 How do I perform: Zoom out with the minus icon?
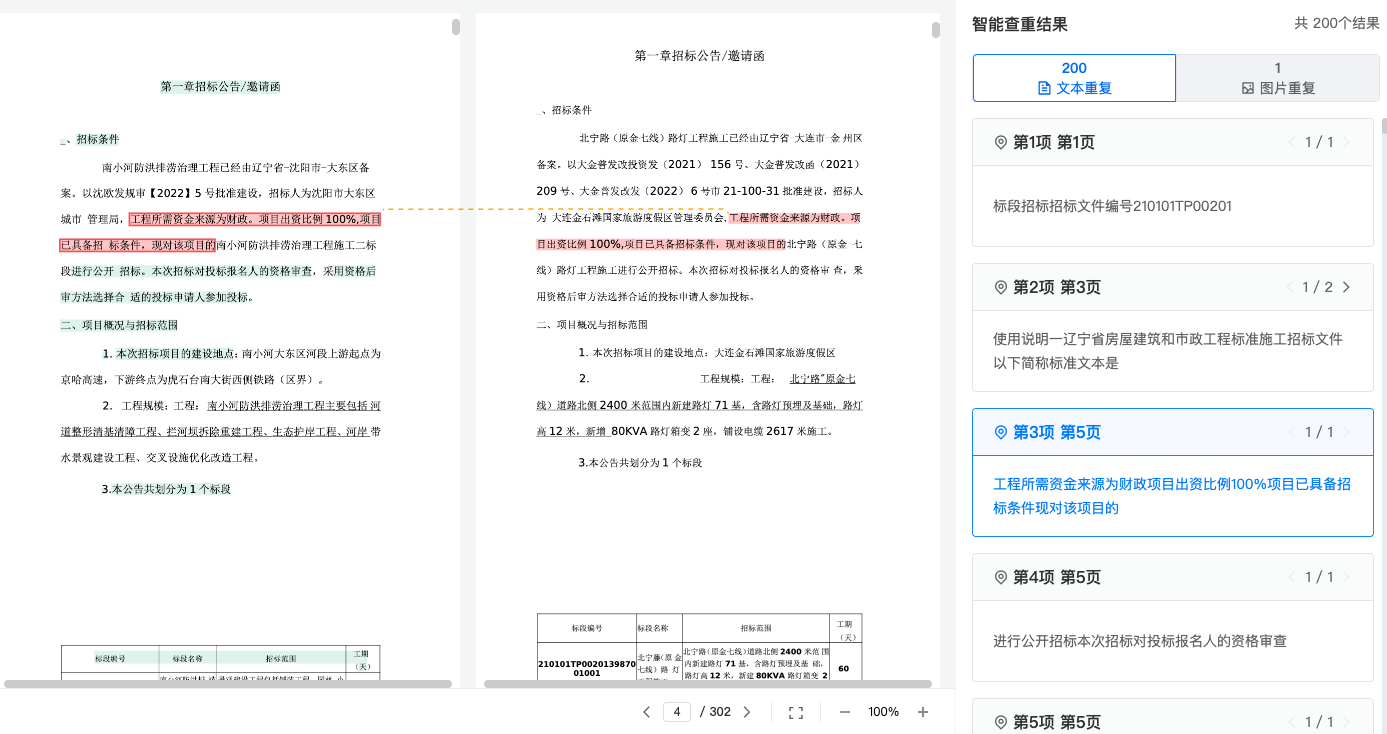point(845,712)
